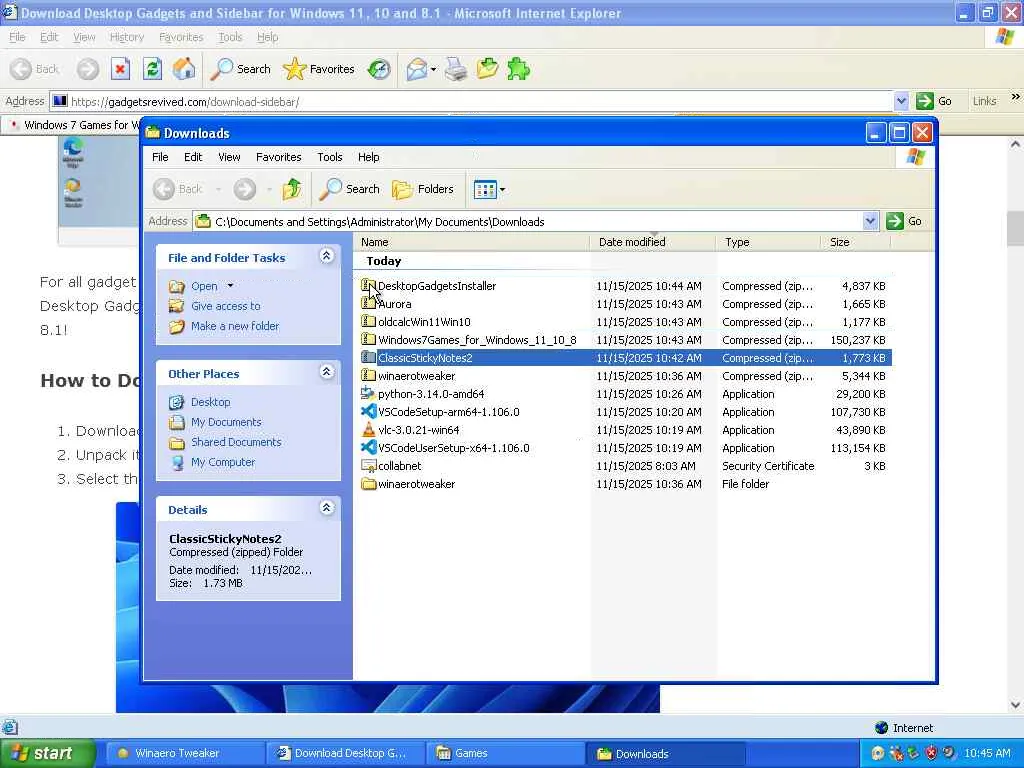Click the Downloads taskbar button
1024x768 pixels.
coord(666,754)
